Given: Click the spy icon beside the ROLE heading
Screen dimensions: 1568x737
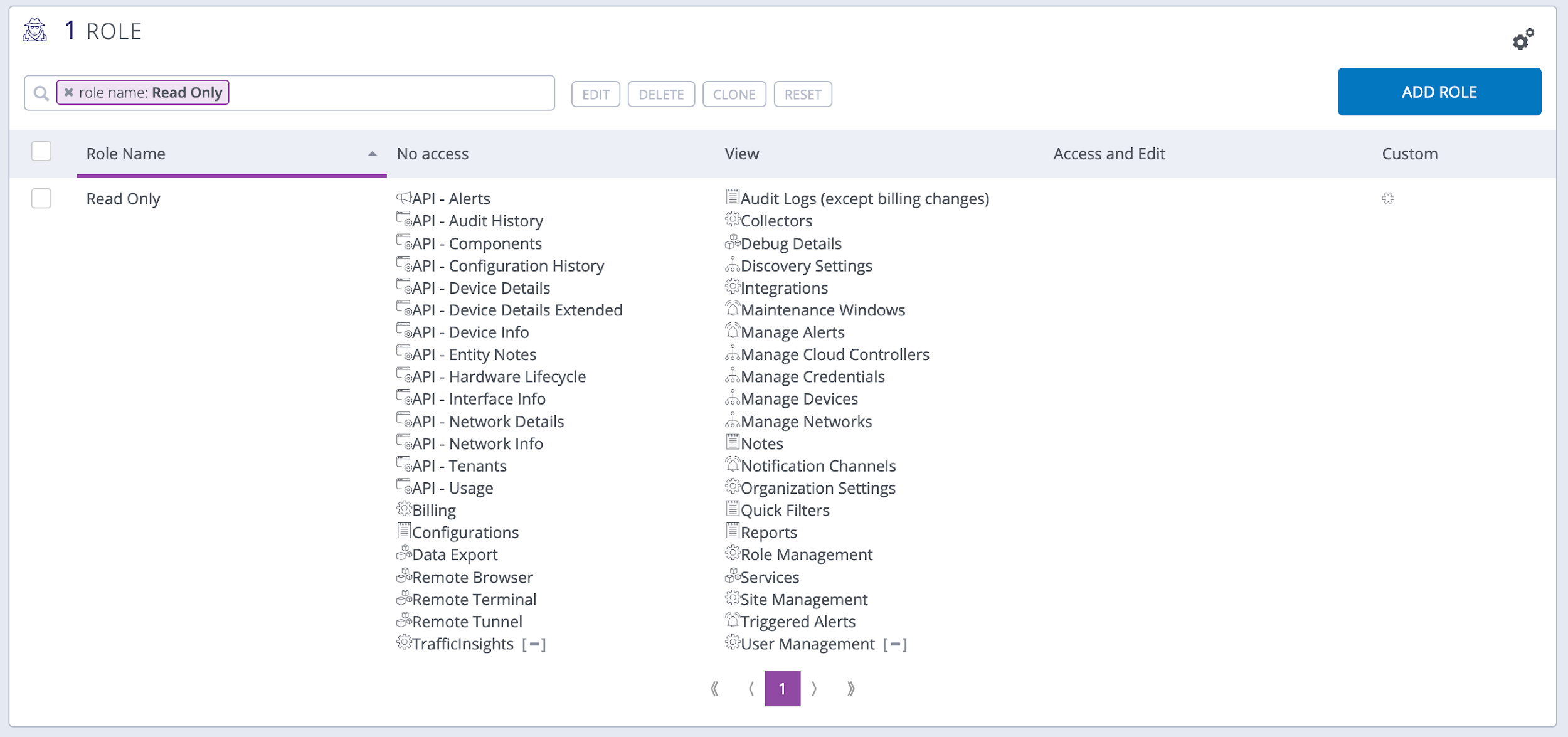Looking at the screenshot, I should point(34,30).
